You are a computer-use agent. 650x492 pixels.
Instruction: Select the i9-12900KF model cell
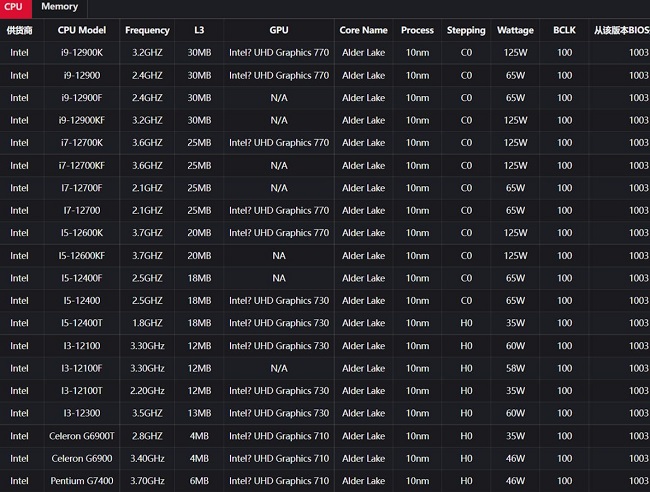click(x=82, y=120)
